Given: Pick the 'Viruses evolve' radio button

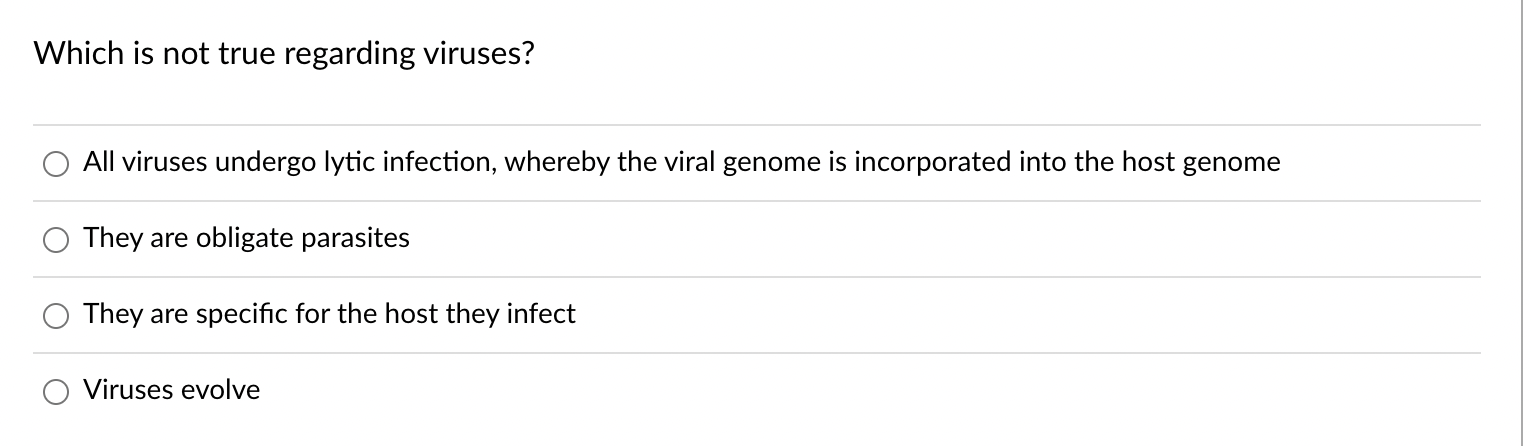Looking at the screenshot, I should point(56,392).
